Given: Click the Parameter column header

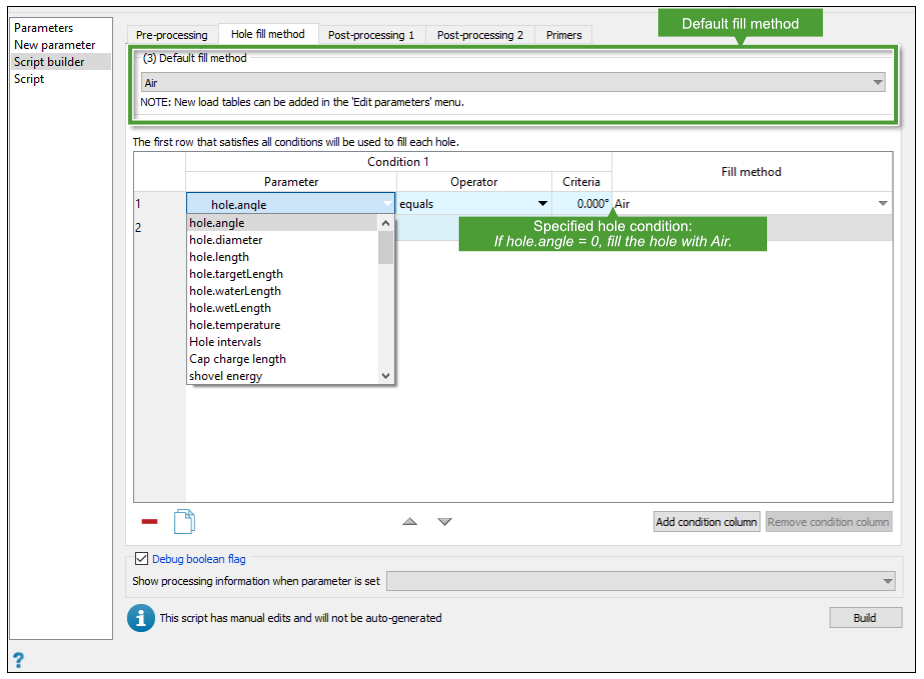Looking at the screenshot, I should click(291, 182).
